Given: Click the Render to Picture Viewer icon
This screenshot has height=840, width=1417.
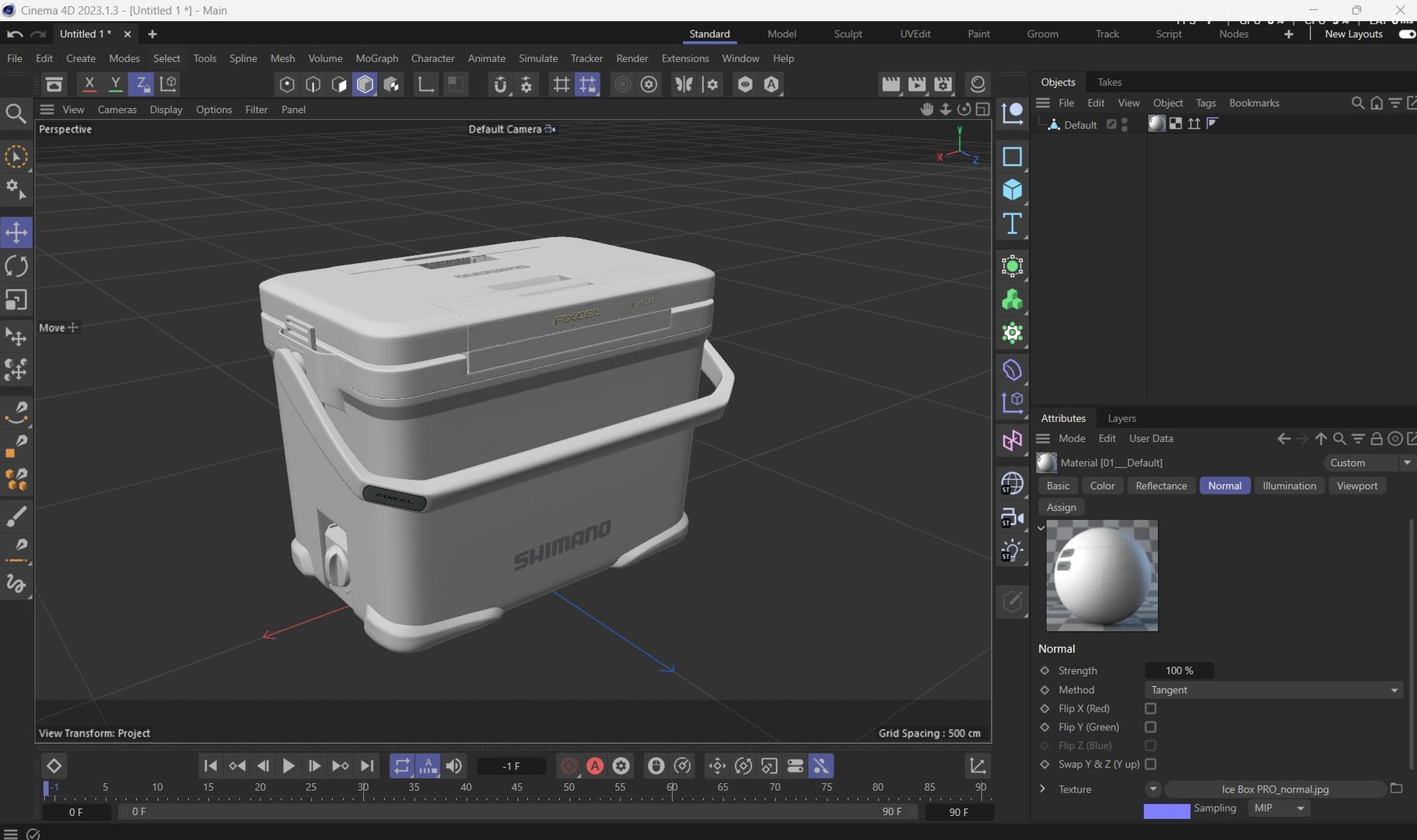Looking at the screenshot, I should pyautogui.click(x=917, y=84).
